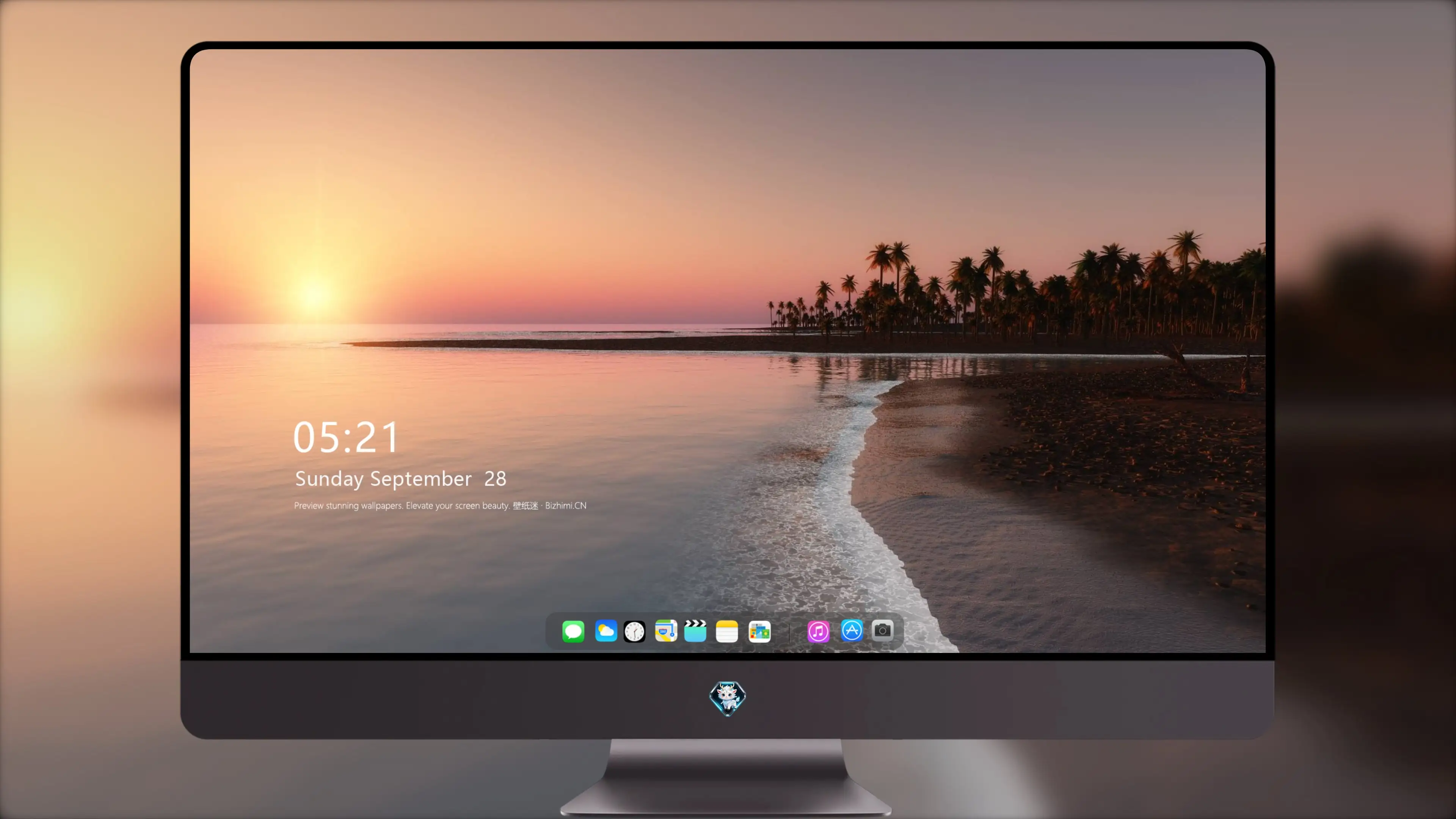Open the yellow Notes app

(727, 631)
